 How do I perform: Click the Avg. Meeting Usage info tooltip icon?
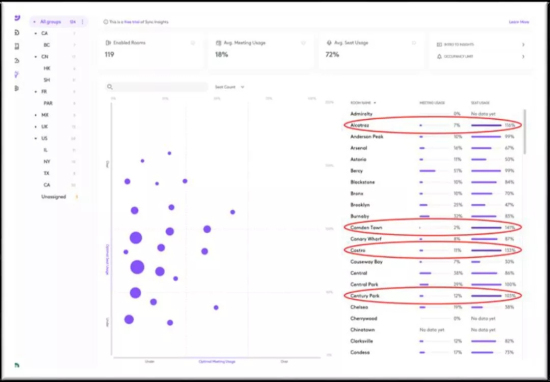(x=303, y=43)
